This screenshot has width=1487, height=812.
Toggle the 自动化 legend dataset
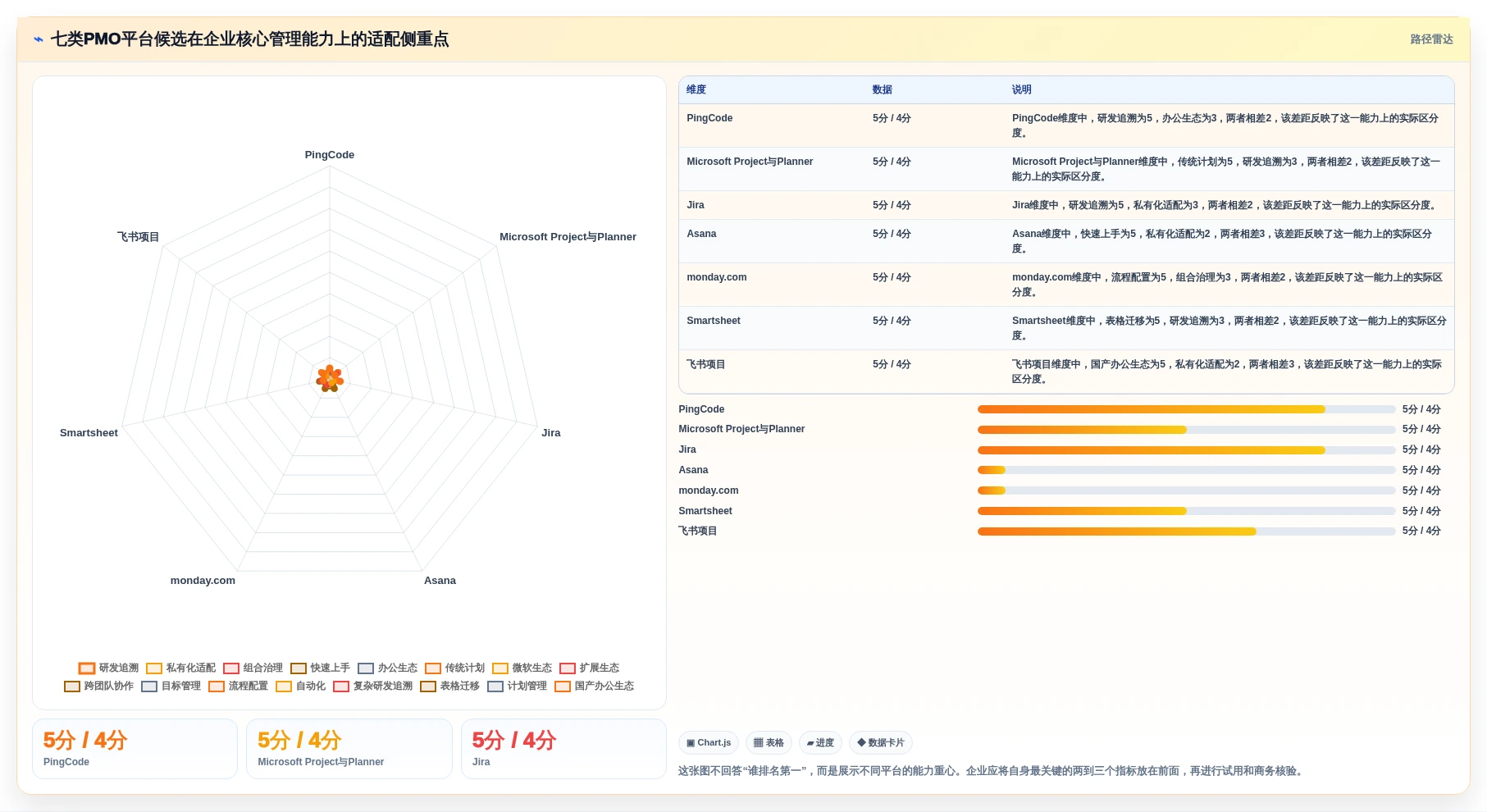(300, 687)
